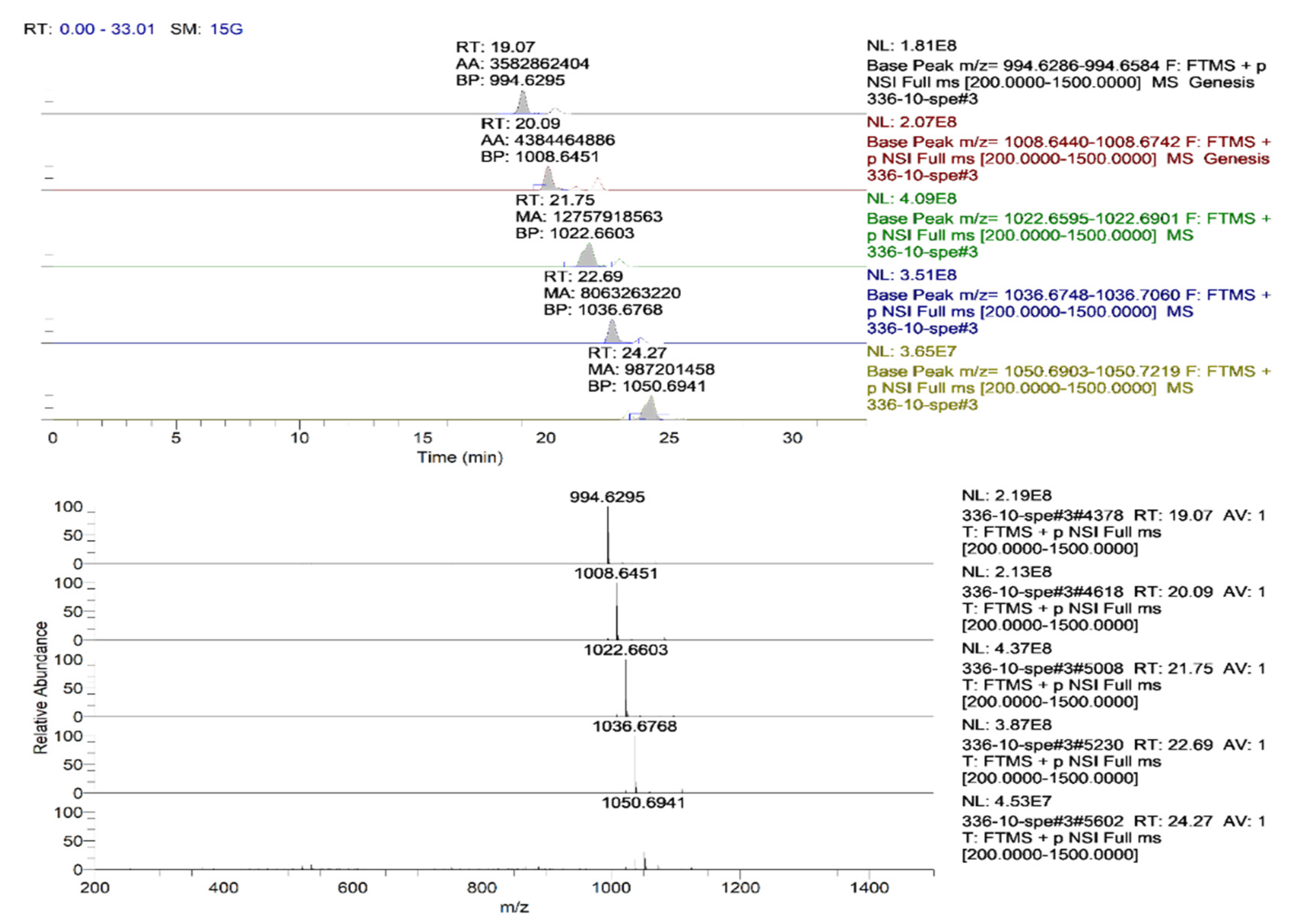Click the red NL: 2.07E8 trace legend
Screen dimensions: 1292x924
point(912,122)
